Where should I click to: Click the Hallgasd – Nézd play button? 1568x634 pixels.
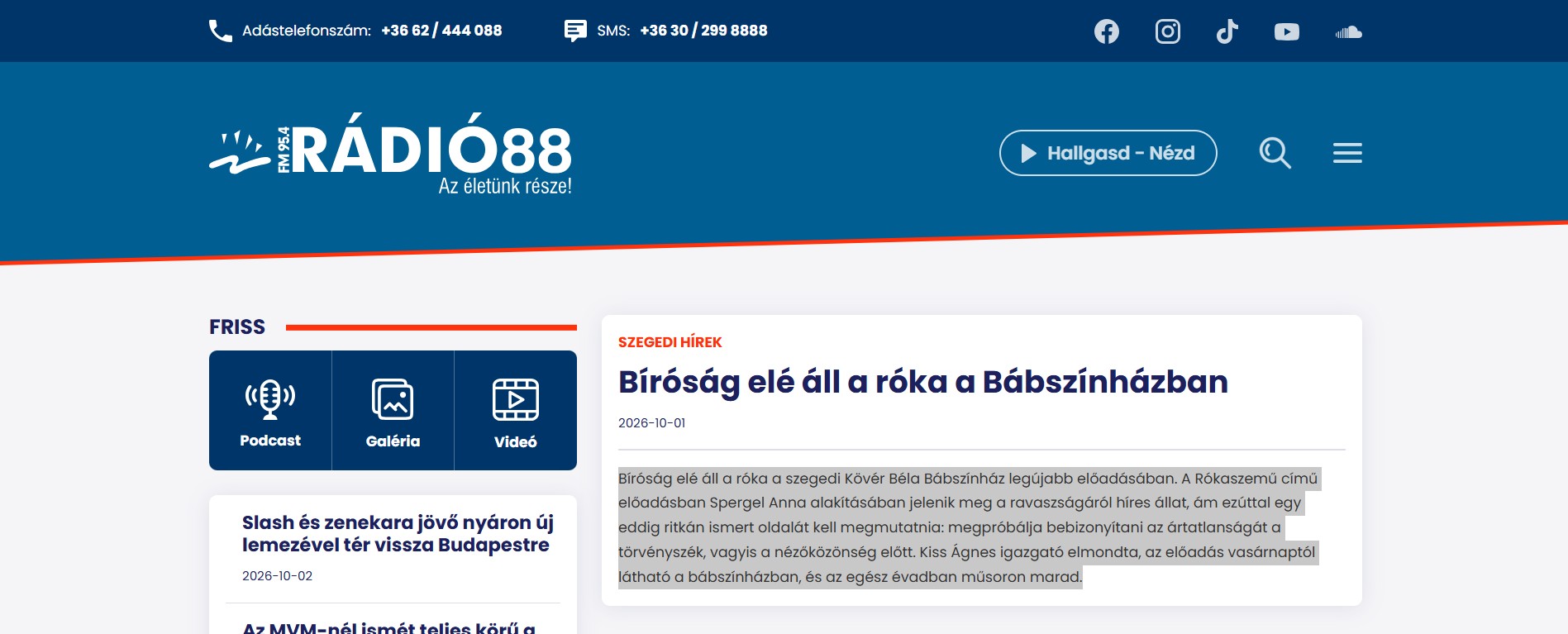pyautogui.click(x=1108, y=153)
